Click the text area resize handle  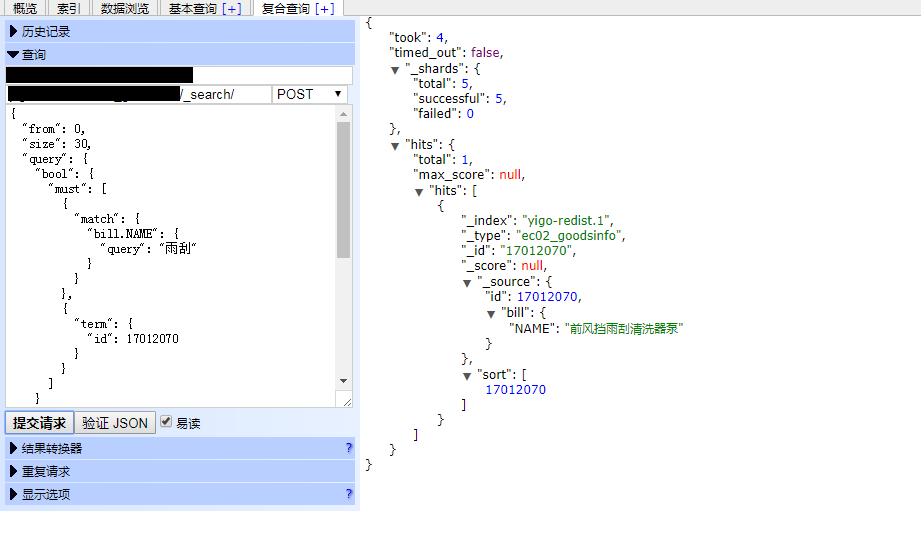347,402
